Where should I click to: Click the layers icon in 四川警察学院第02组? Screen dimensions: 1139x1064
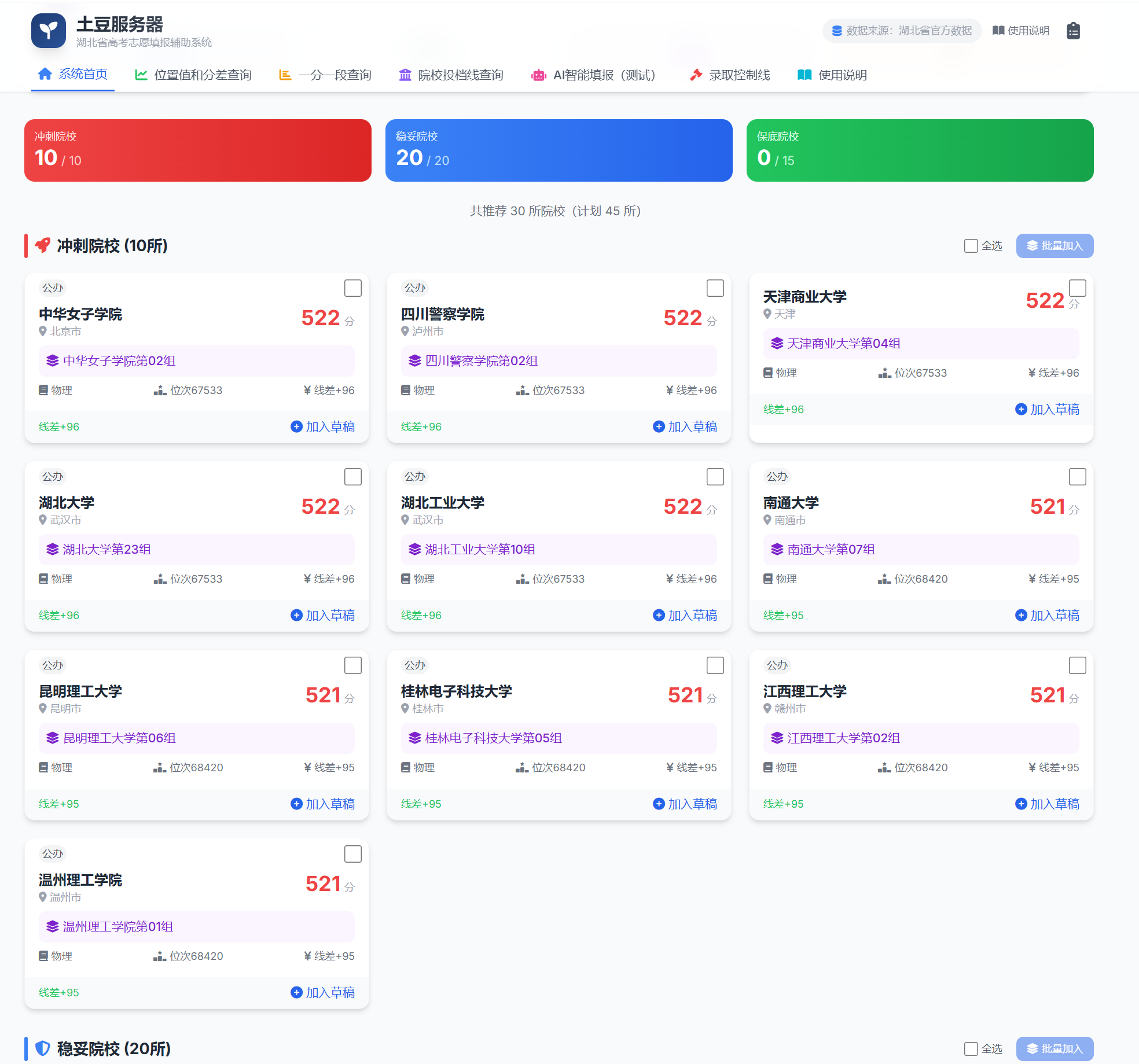pyautogui.click(x=415, y=360)
